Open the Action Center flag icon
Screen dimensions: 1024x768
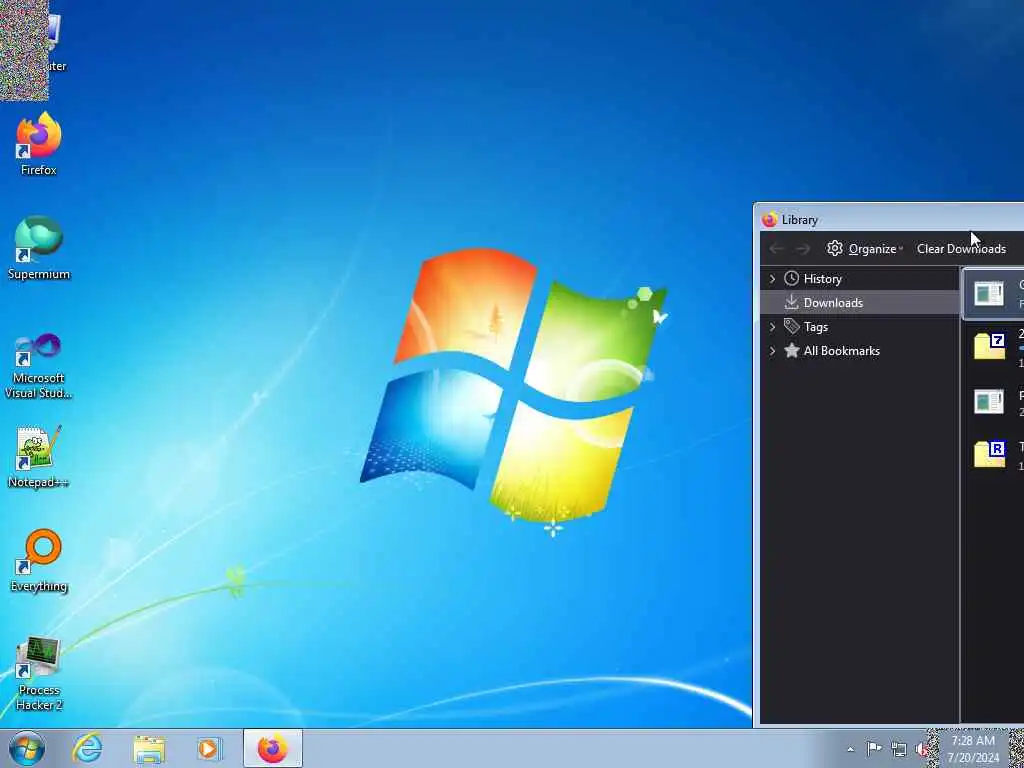click(x=874, y=749)
